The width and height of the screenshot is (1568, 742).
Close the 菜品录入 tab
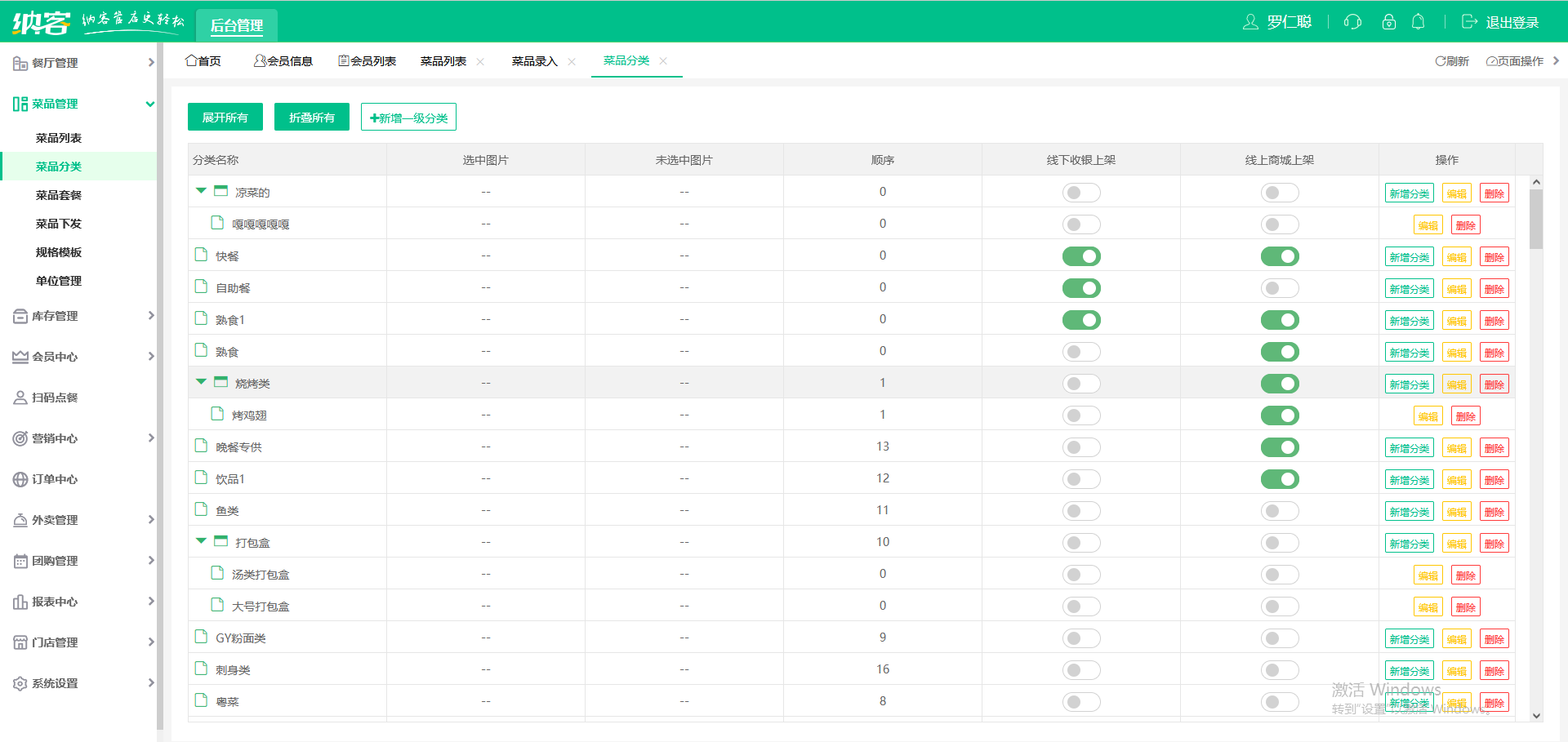(x=572, y=61)
